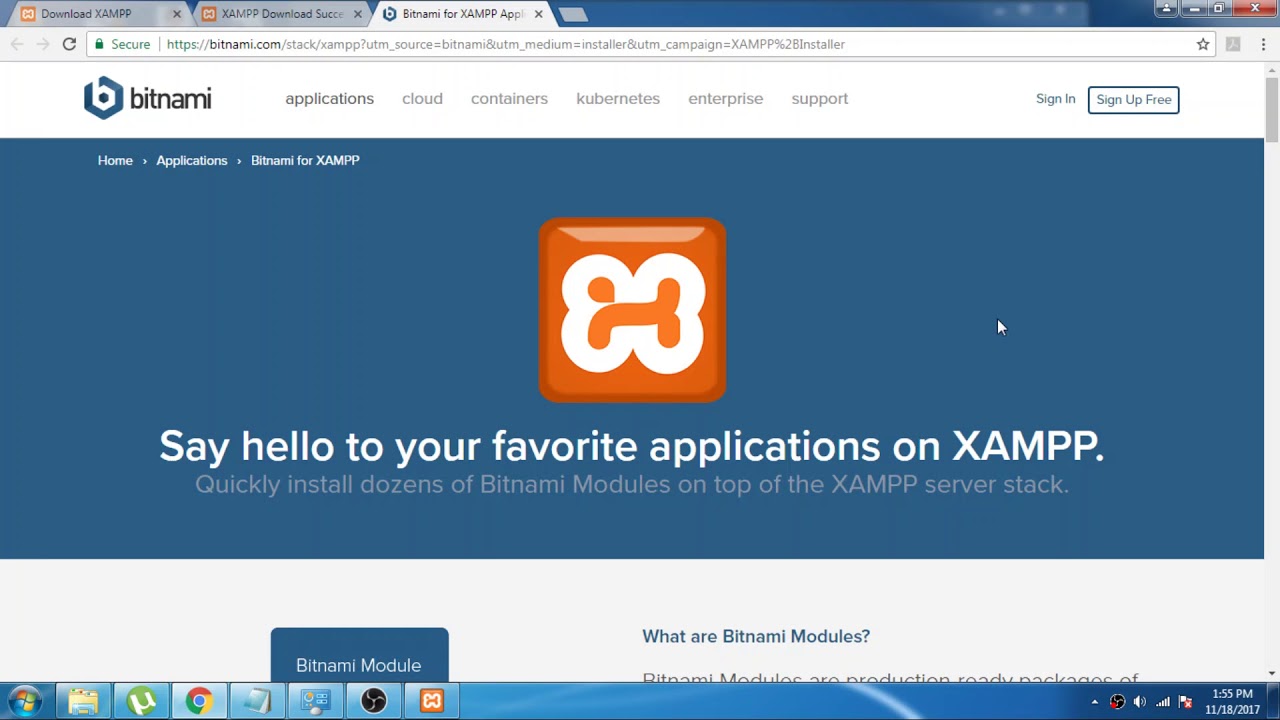1280x720 pixels.
Task: Close the Bitnami for XAMPP tab
Action: (x=539, y=14)
